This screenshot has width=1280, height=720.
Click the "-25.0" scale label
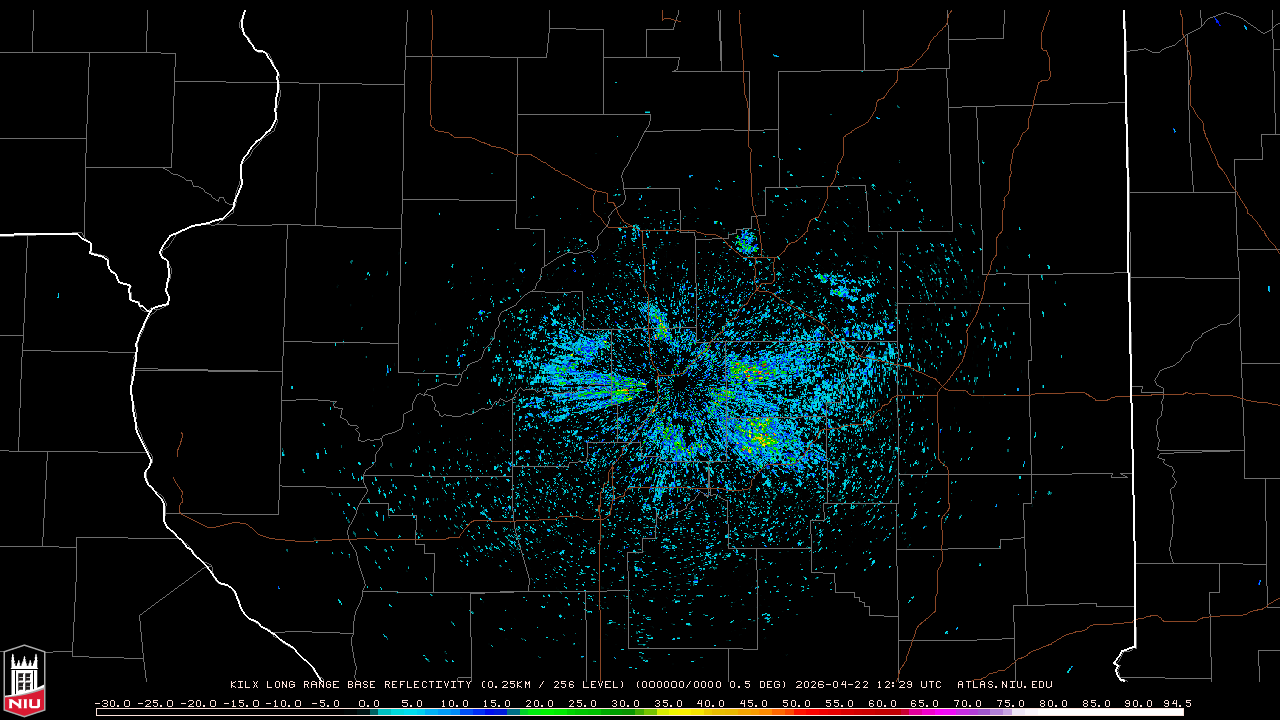[154, 703]
